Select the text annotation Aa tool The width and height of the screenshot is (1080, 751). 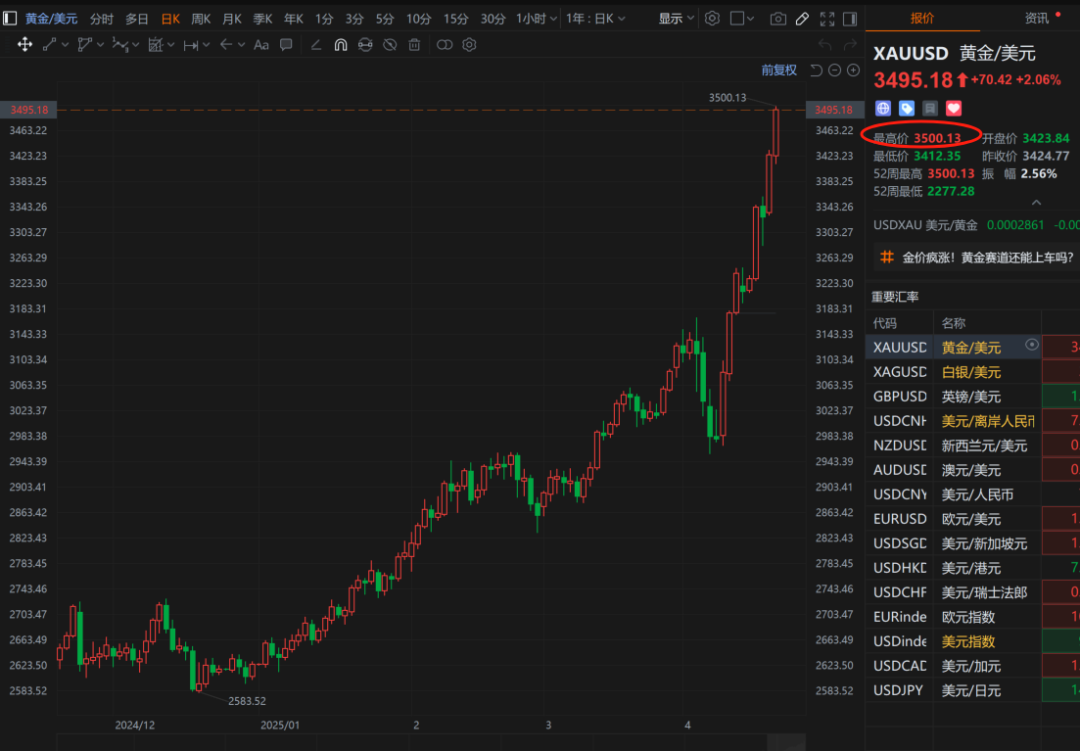(261, 44)
